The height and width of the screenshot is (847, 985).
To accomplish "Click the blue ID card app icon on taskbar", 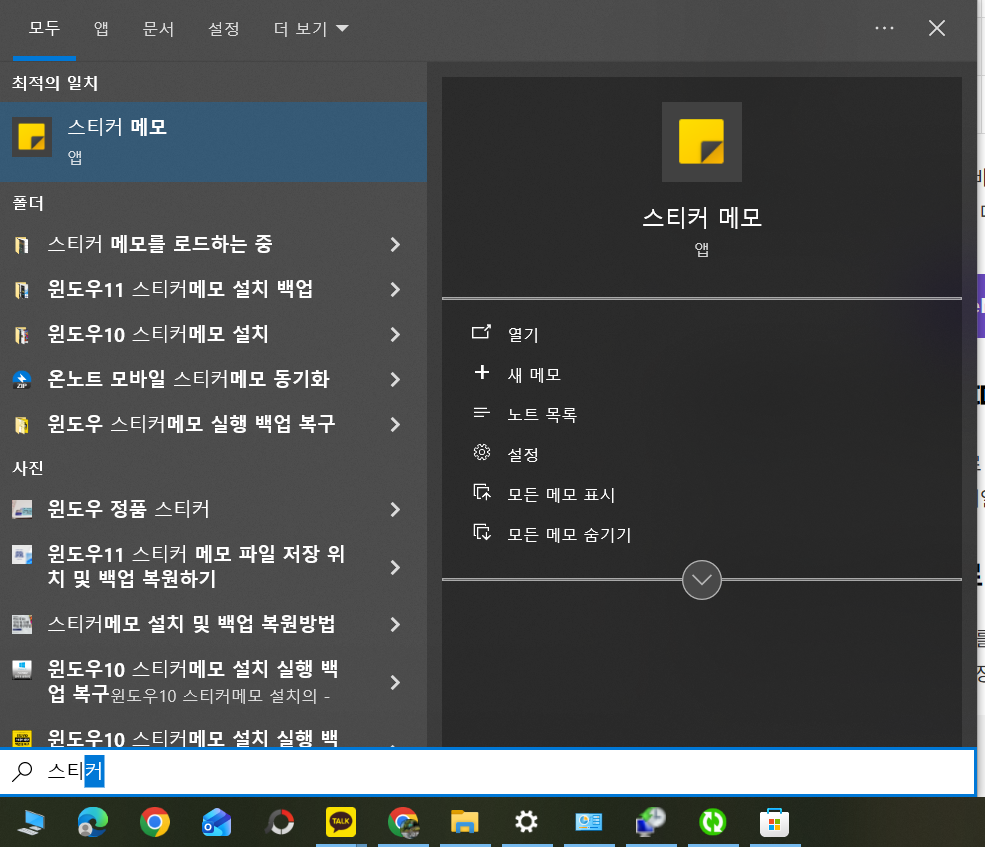I will [x=589, y=822].
